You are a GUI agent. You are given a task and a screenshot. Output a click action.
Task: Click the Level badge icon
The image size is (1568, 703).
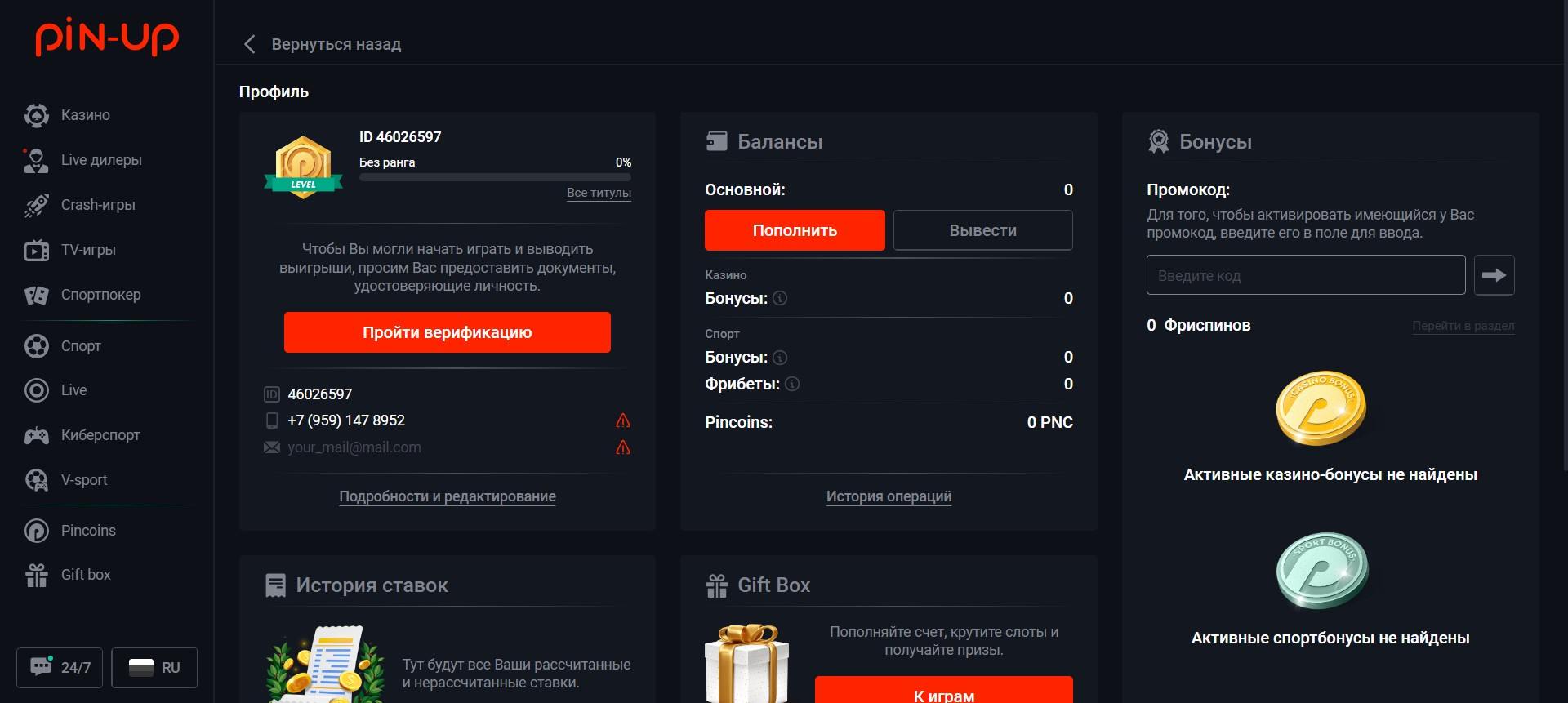pyautogui.click(x=303, y=167)
